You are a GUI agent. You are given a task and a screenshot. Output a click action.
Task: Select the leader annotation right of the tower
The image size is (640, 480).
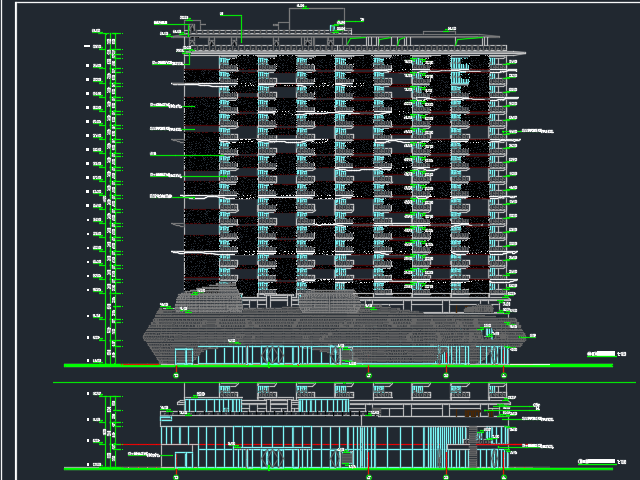(x=540, y=129)
